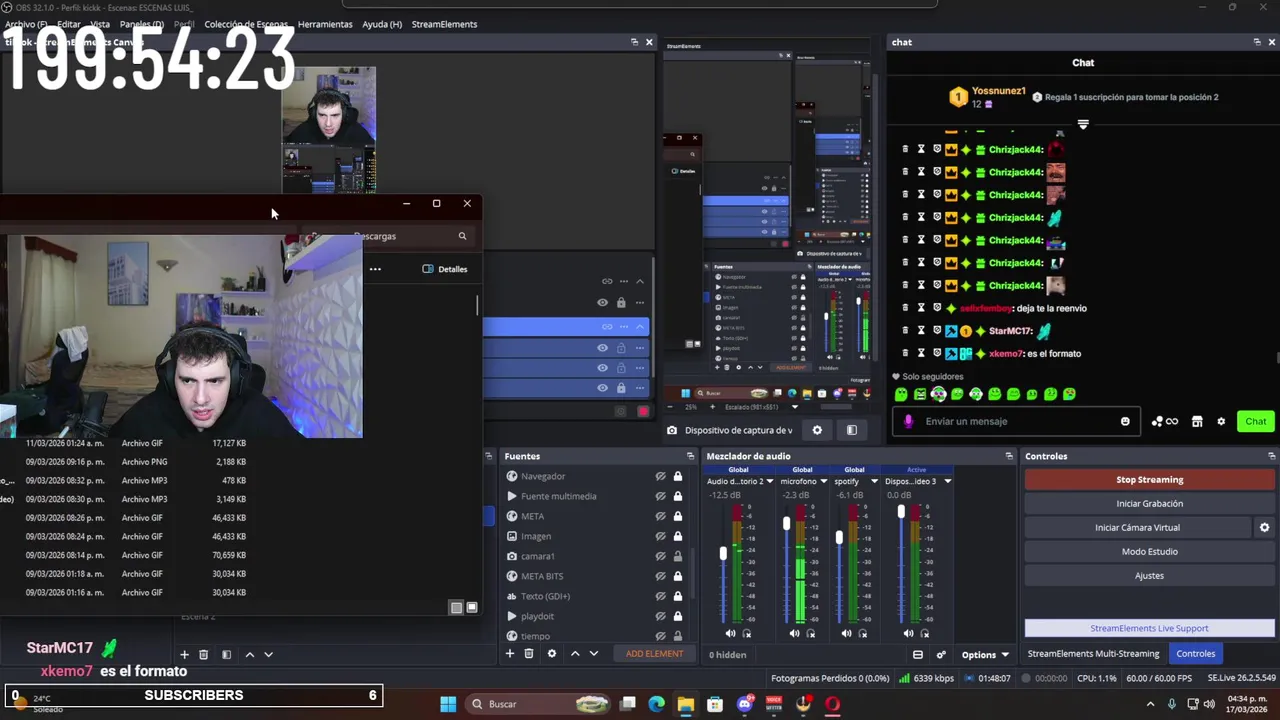
Task: Open Herramientas menu
Action: (x=325, y=24)
